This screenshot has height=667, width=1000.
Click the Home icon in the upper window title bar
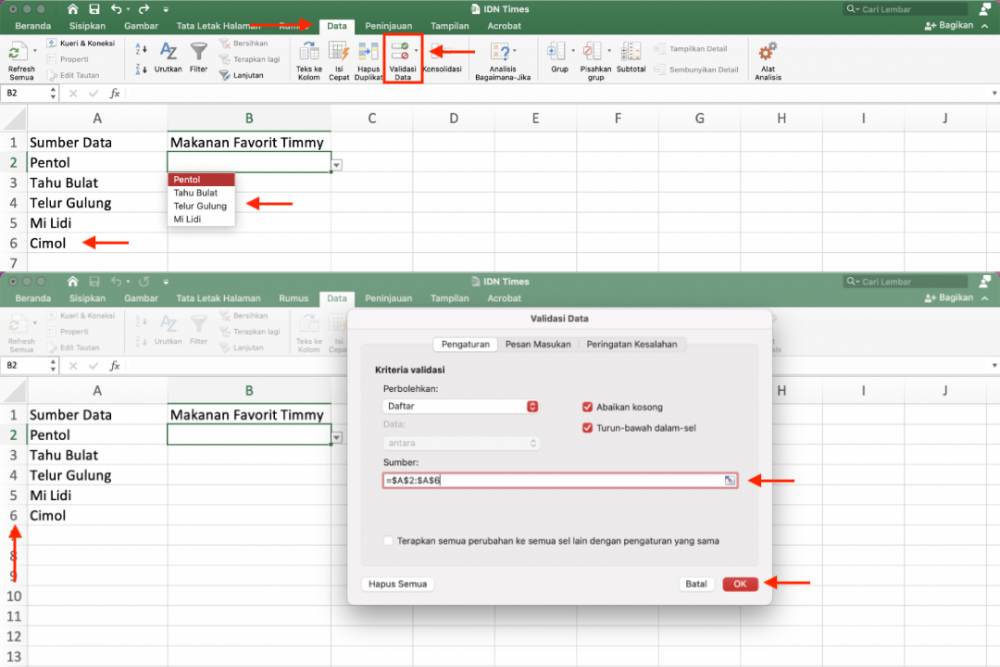(x=73, y=9)
